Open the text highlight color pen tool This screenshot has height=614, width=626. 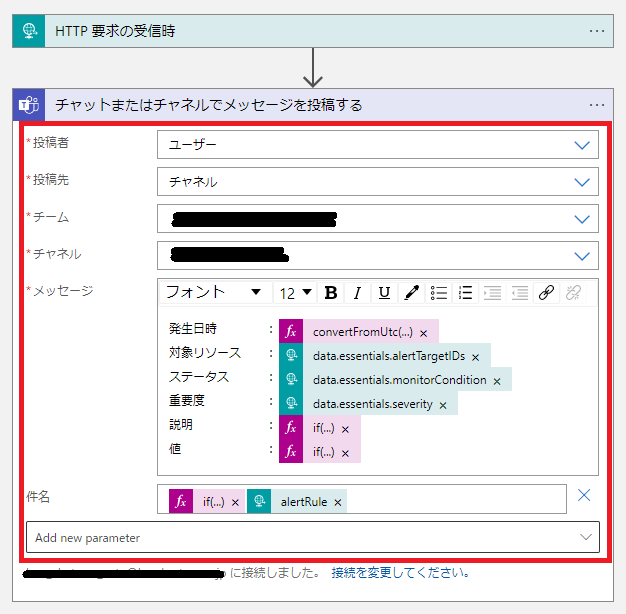coord(412,293)
